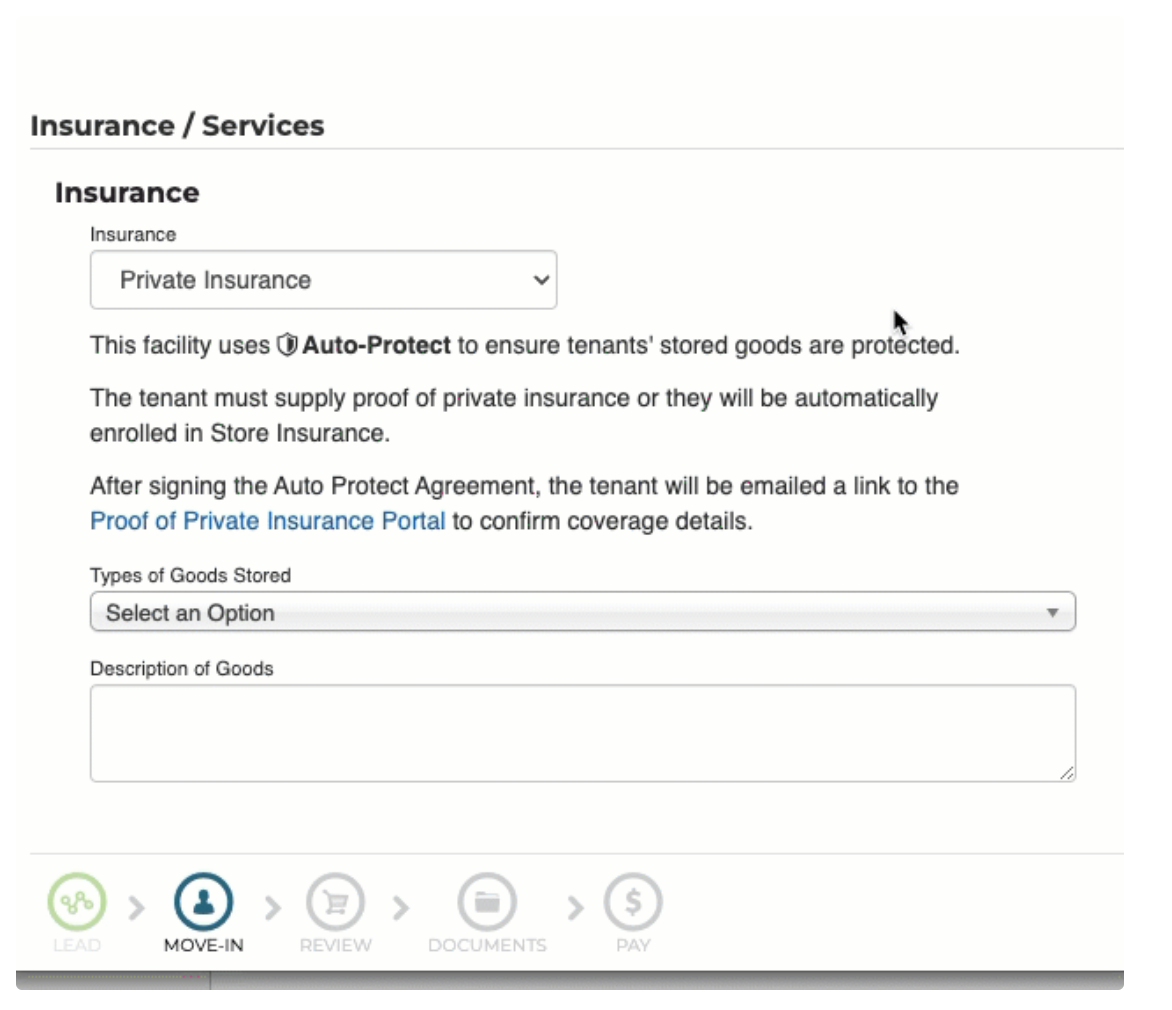Click the MOVE-IN step label
The height and width of the screenshot is (1010, 1172).
(x=203, y=945)
